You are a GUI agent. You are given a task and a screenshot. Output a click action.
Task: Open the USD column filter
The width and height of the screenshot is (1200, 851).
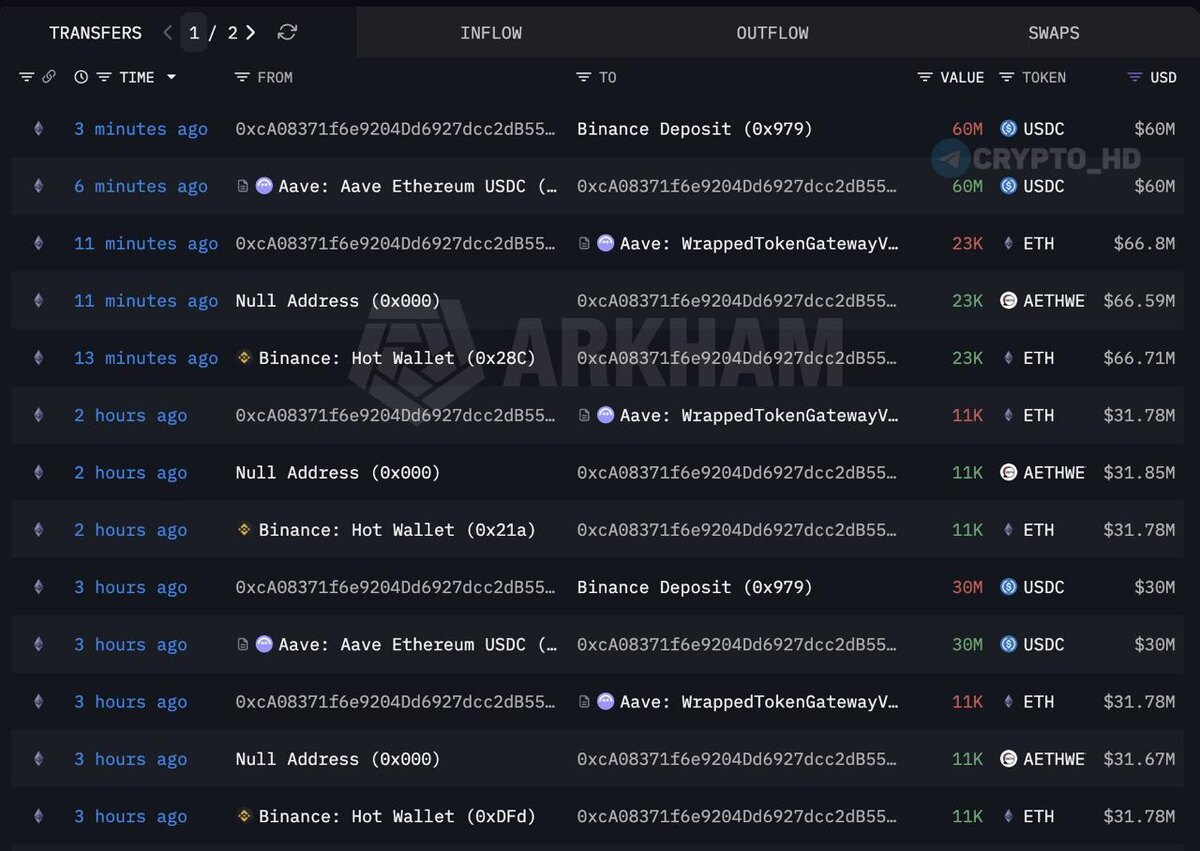pyautogui.click(x=1134, y=77)
